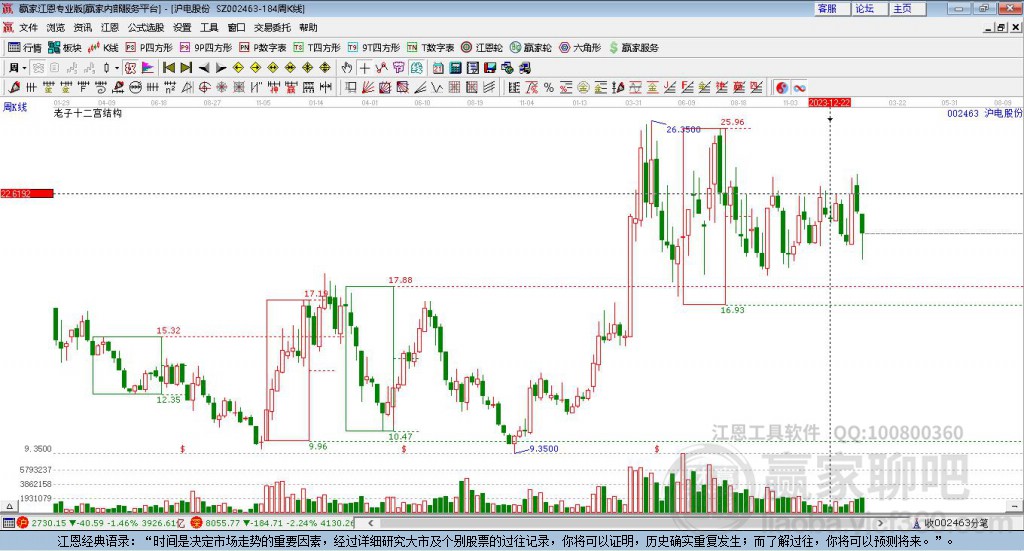1024x551 pixels.
Task: Open the 9P四方形 tool
Action: (206, 48)
